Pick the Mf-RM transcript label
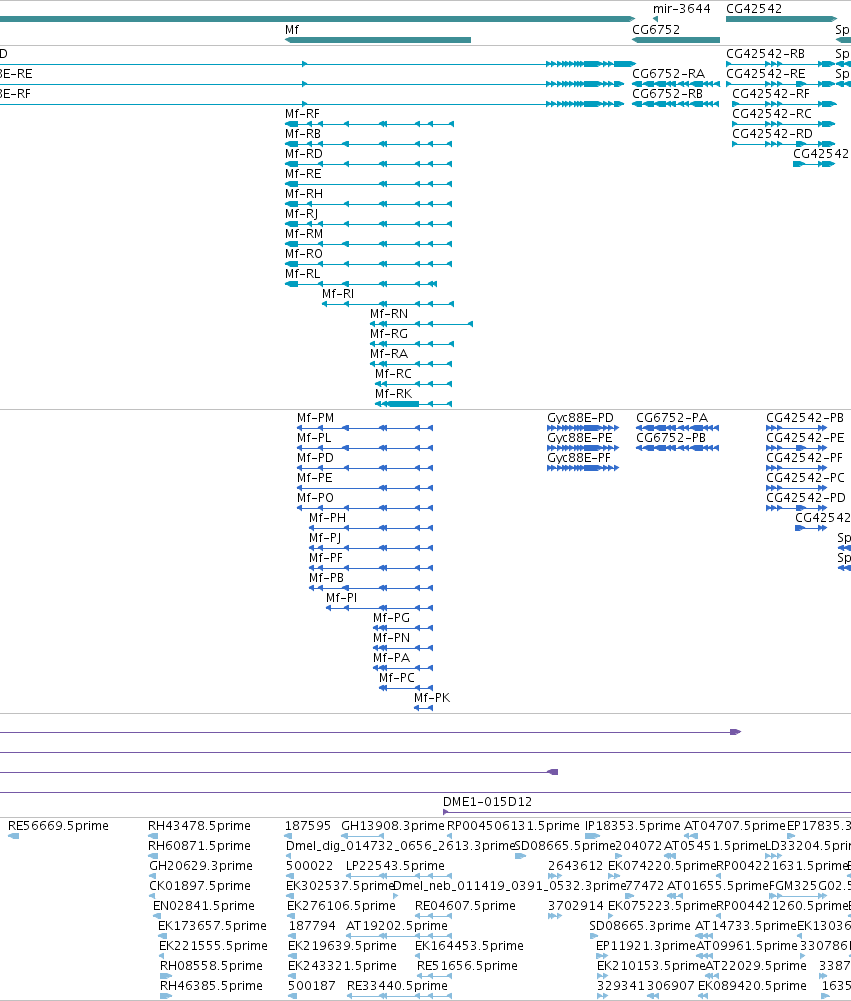 (303, 234)
